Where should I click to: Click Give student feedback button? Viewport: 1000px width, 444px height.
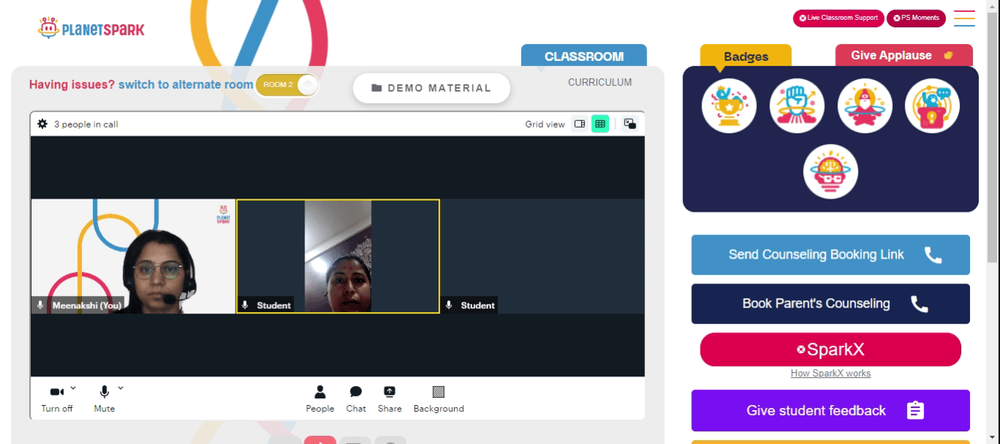coord(830,410)
